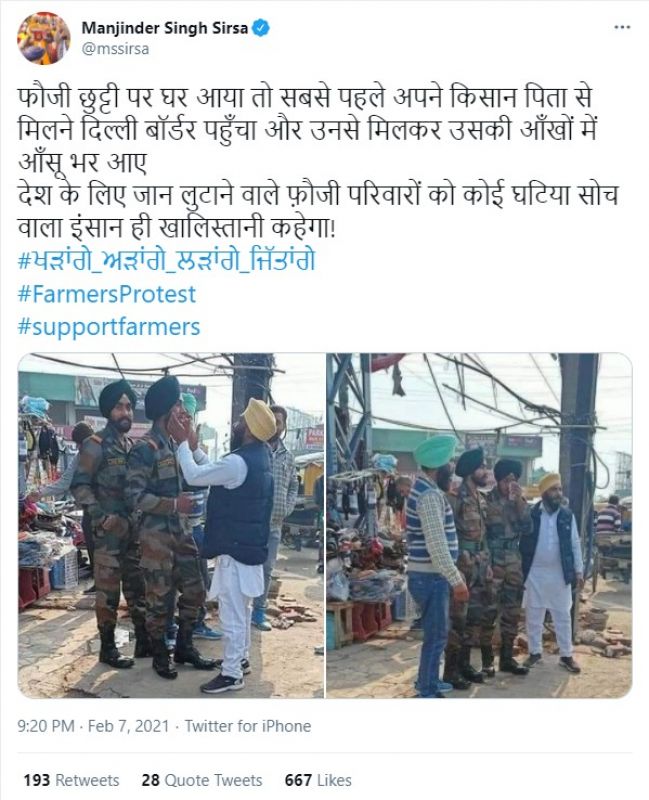Viewport: 649px width, 800px height.
Task: Click the green-turbaned man in right photo
Action: pos(434,561)
